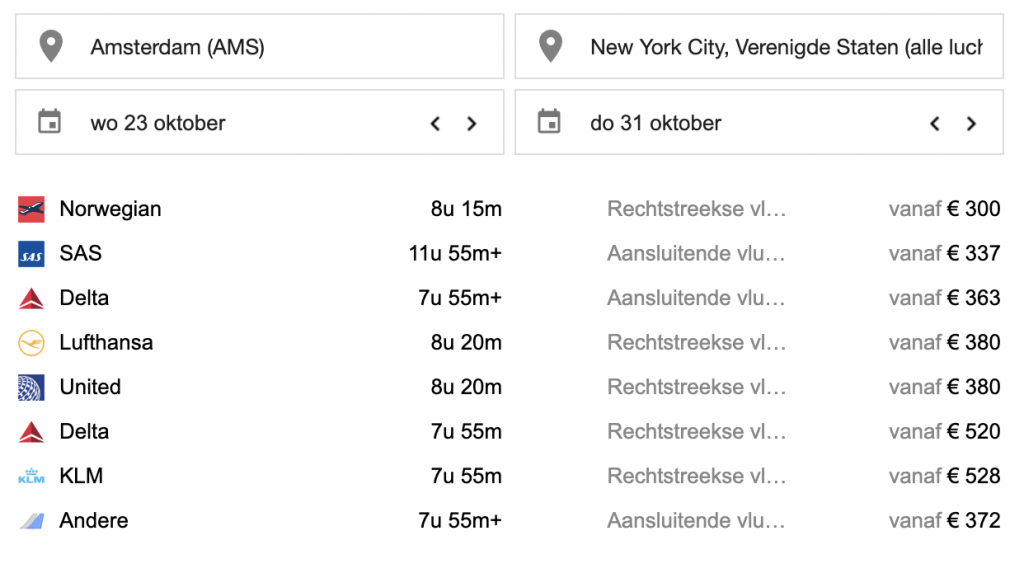Go to previous return date
Screen dimensions: 1024x564
935,124
